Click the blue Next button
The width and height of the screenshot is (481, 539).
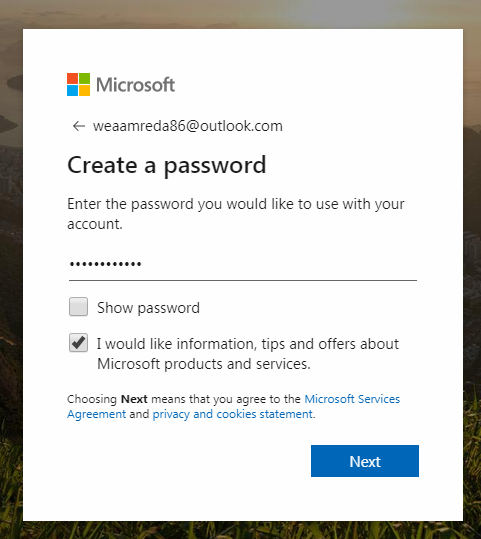(365, 461)
